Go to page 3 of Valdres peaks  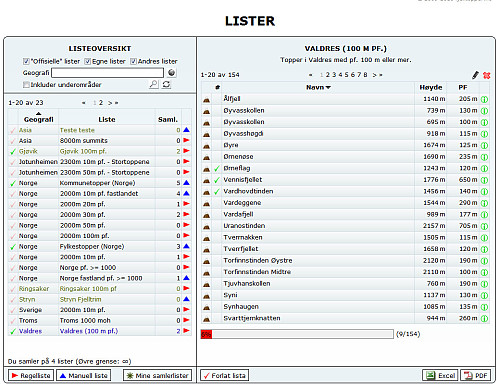click(334, 75)
